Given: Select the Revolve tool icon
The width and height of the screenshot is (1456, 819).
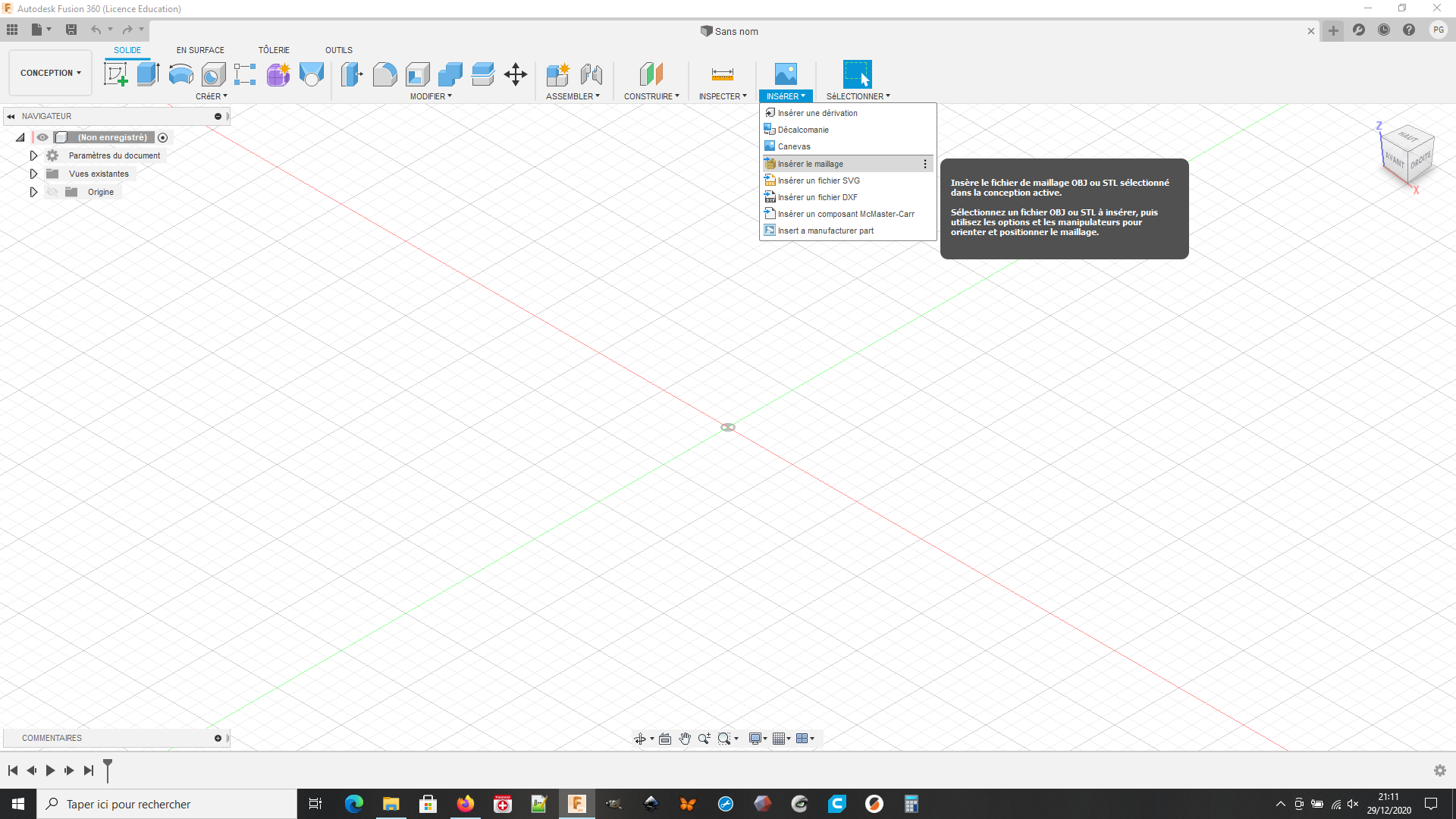Looking at the screenshot, I should click(180, 74).
